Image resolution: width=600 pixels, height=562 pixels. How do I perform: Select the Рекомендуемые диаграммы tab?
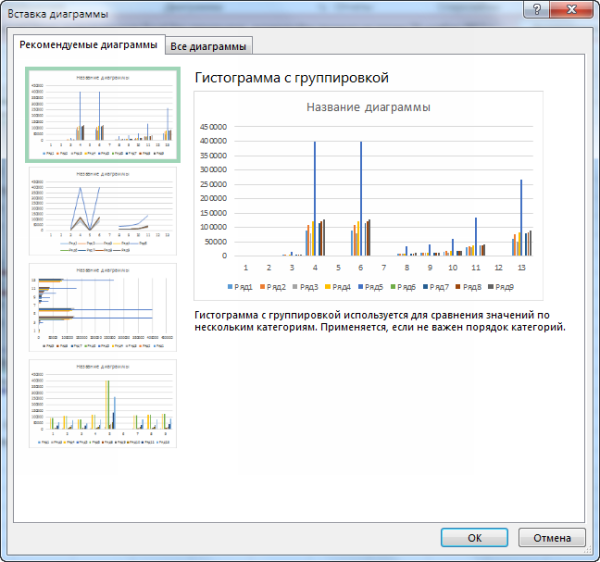point(88,45)
